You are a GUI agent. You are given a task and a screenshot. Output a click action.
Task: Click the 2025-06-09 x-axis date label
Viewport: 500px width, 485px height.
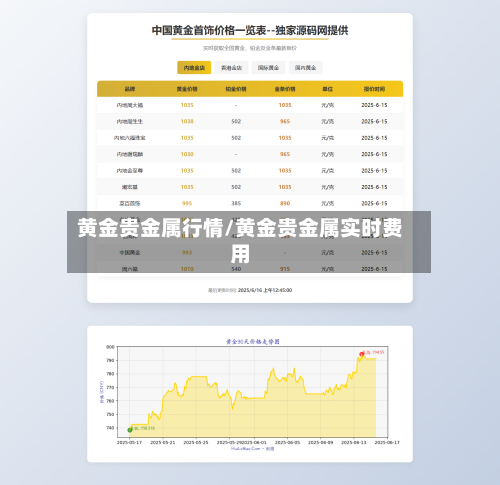[320, 442]
